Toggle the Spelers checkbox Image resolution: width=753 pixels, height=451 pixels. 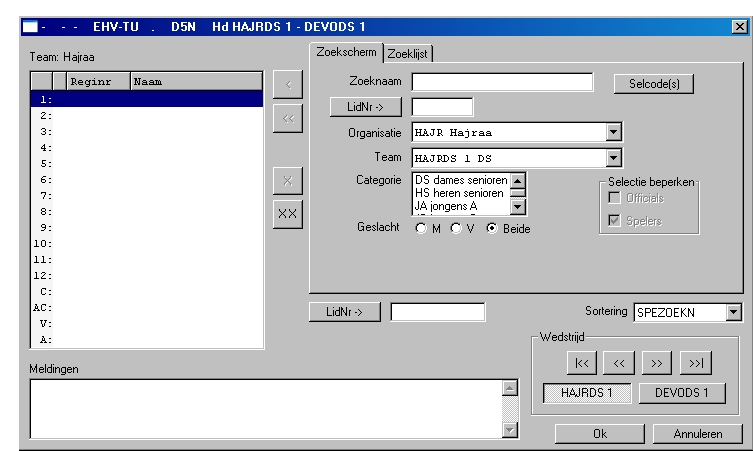tap(614, 220)
